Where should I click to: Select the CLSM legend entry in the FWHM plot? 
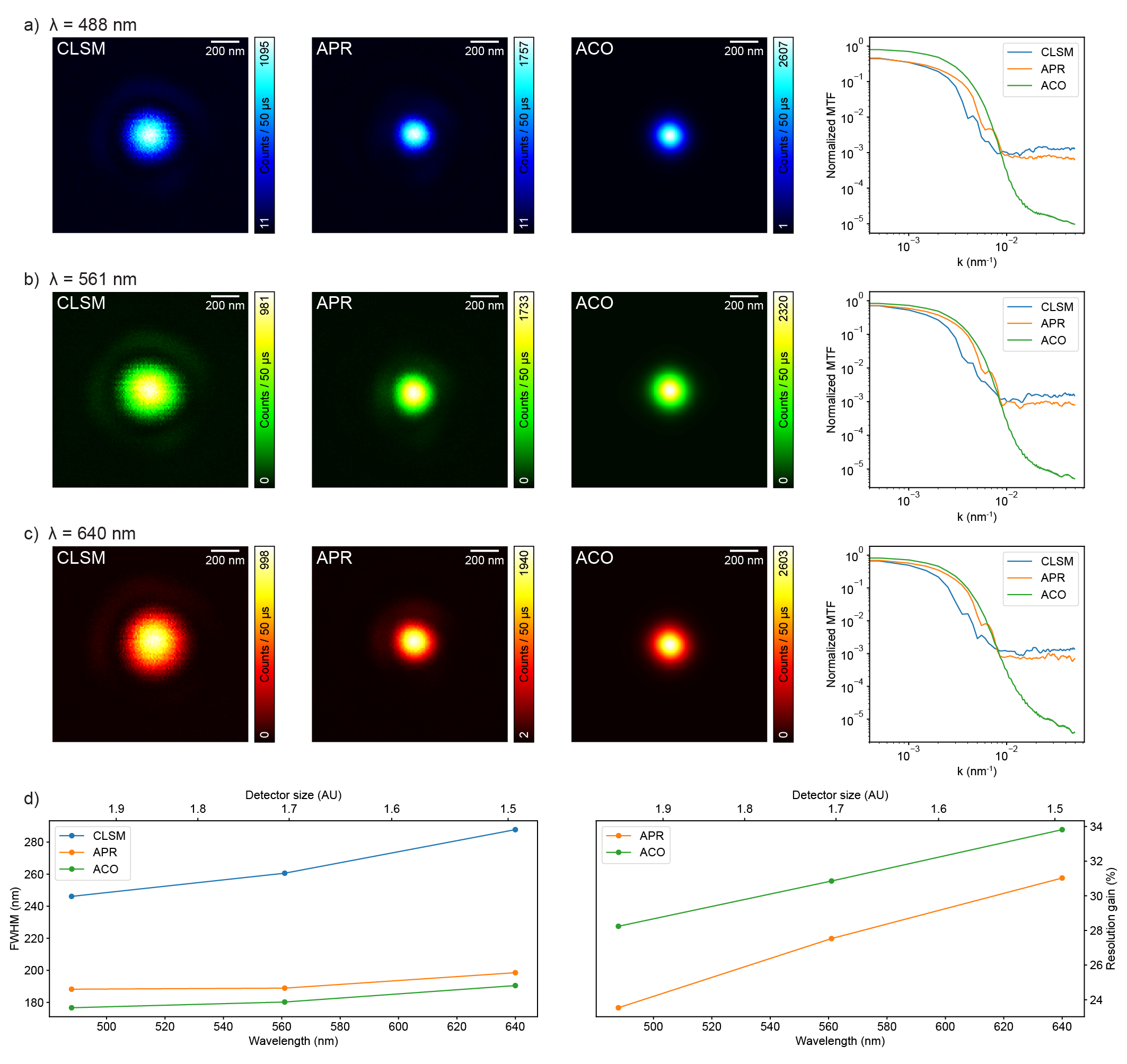coord(92,836)
